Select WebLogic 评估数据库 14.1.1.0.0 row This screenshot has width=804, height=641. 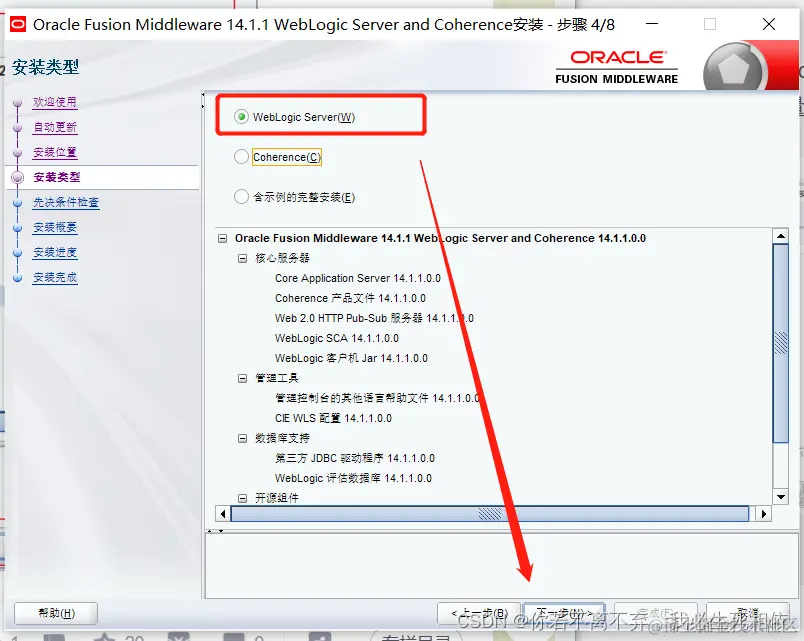353,478
